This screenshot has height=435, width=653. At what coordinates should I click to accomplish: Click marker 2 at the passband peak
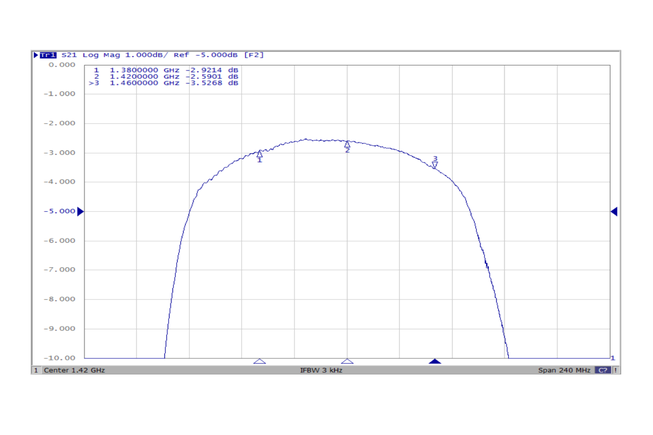coord(347,146)
